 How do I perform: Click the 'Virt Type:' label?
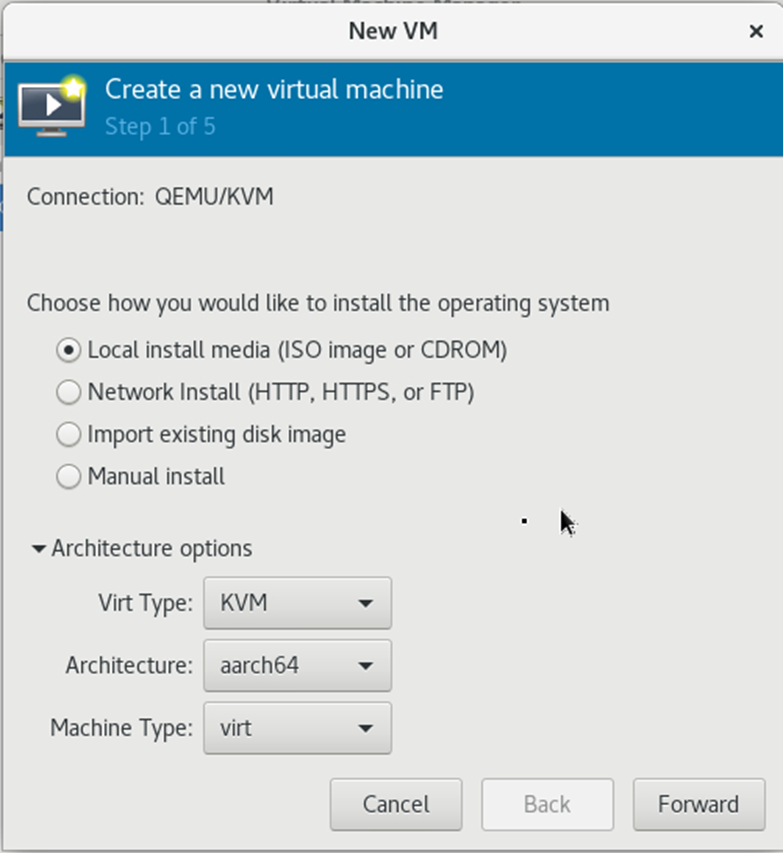click(146, 603)
